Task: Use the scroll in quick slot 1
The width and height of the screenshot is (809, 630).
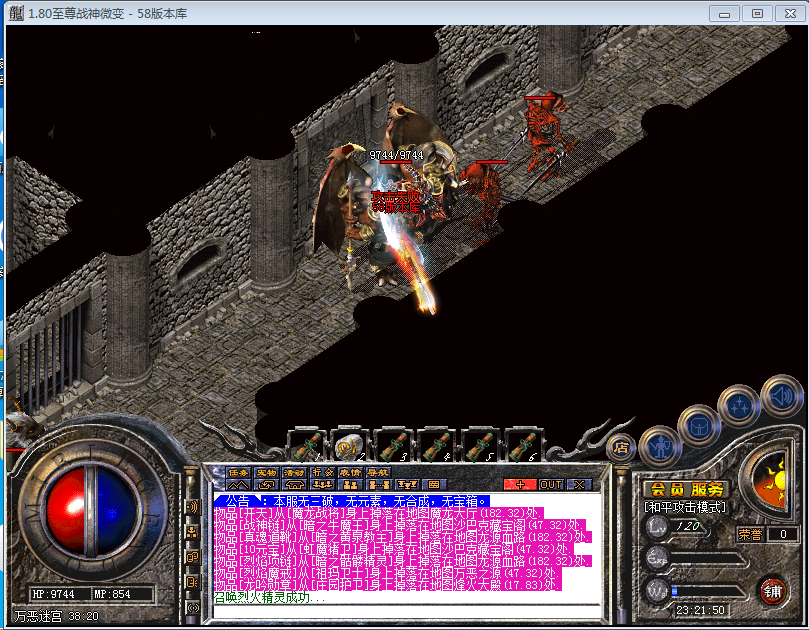Action: pyautogui.click(x=308, y=446)
